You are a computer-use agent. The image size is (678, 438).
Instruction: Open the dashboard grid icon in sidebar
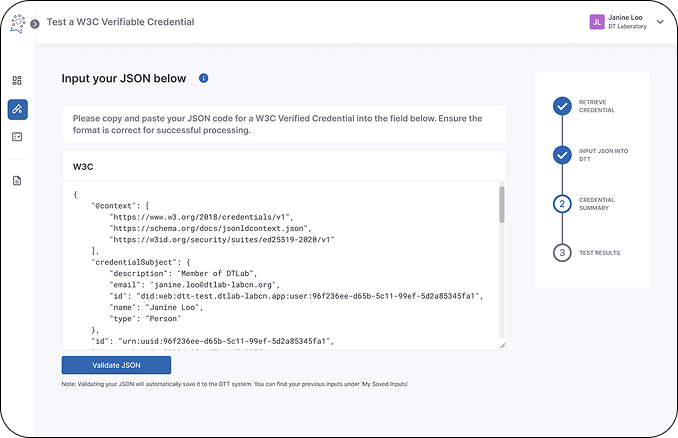point(17,80)
